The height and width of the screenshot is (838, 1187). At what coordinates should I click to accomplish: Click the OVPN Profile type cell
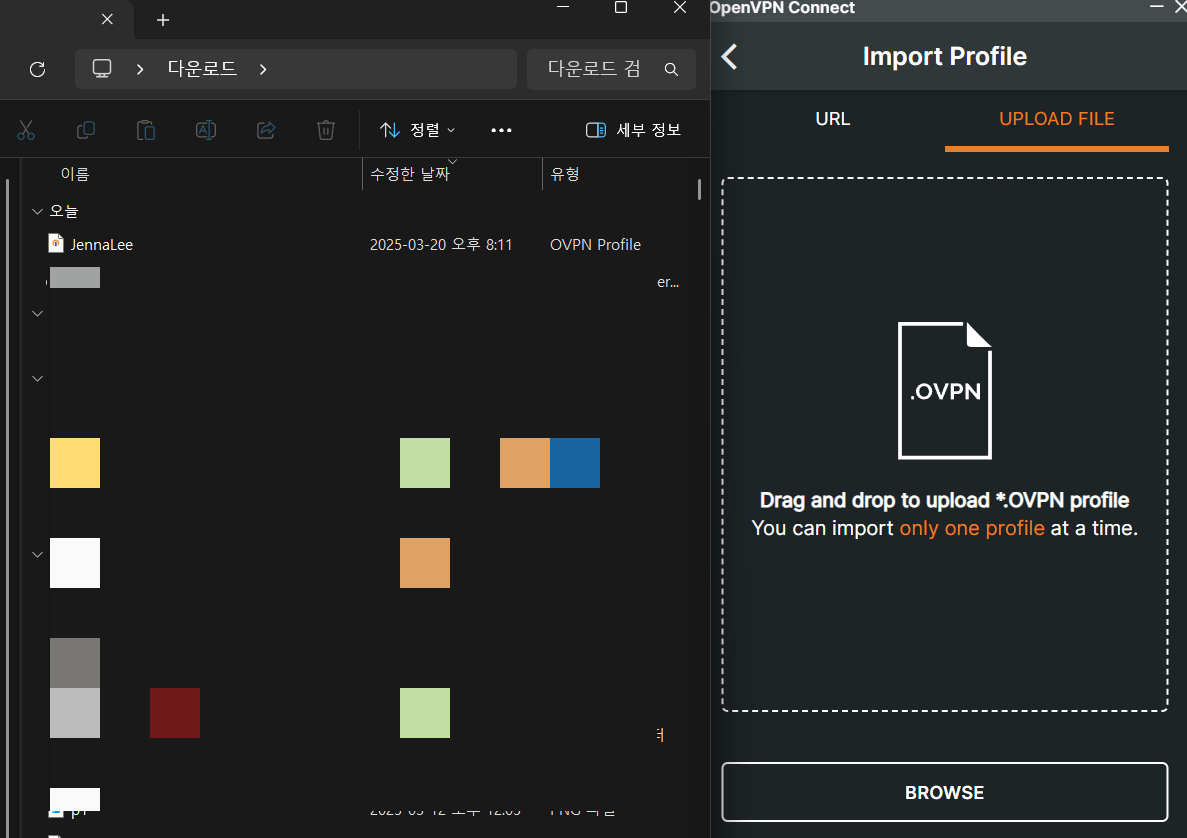coord(595,245)
